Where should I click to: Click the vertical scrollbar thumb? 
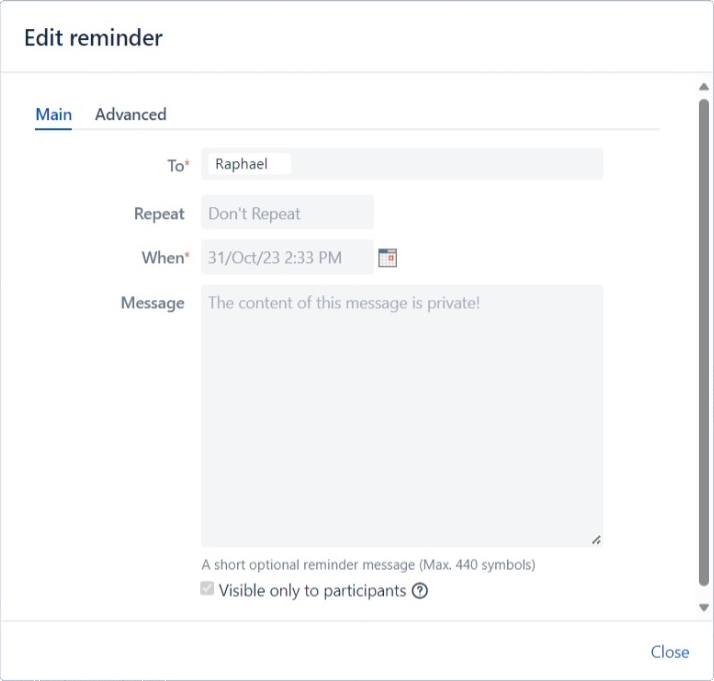point(704,340)
